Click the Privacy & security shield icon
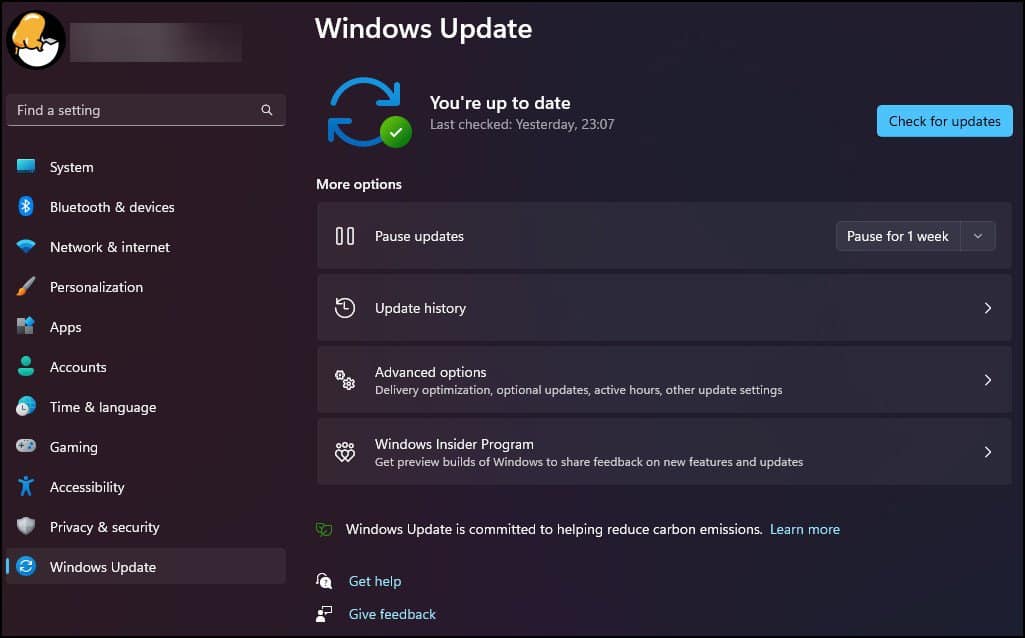Screen dimensions: 1025x638 click(26, 526)
